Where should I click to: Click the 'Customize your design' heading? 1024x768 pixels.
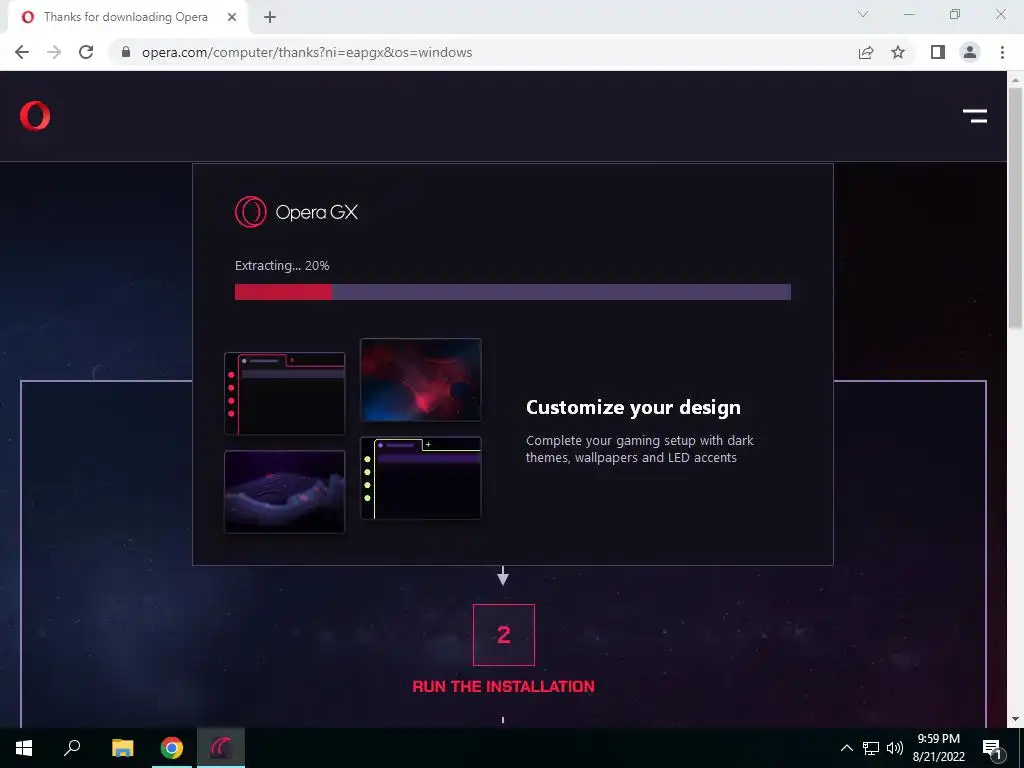[x=633, y=408]
